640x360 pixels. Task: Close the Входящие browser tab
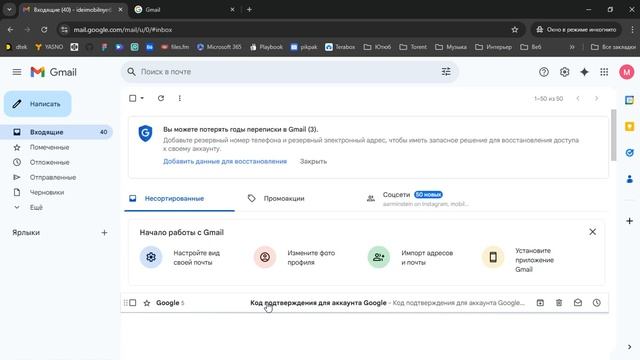tap(120, 9)
